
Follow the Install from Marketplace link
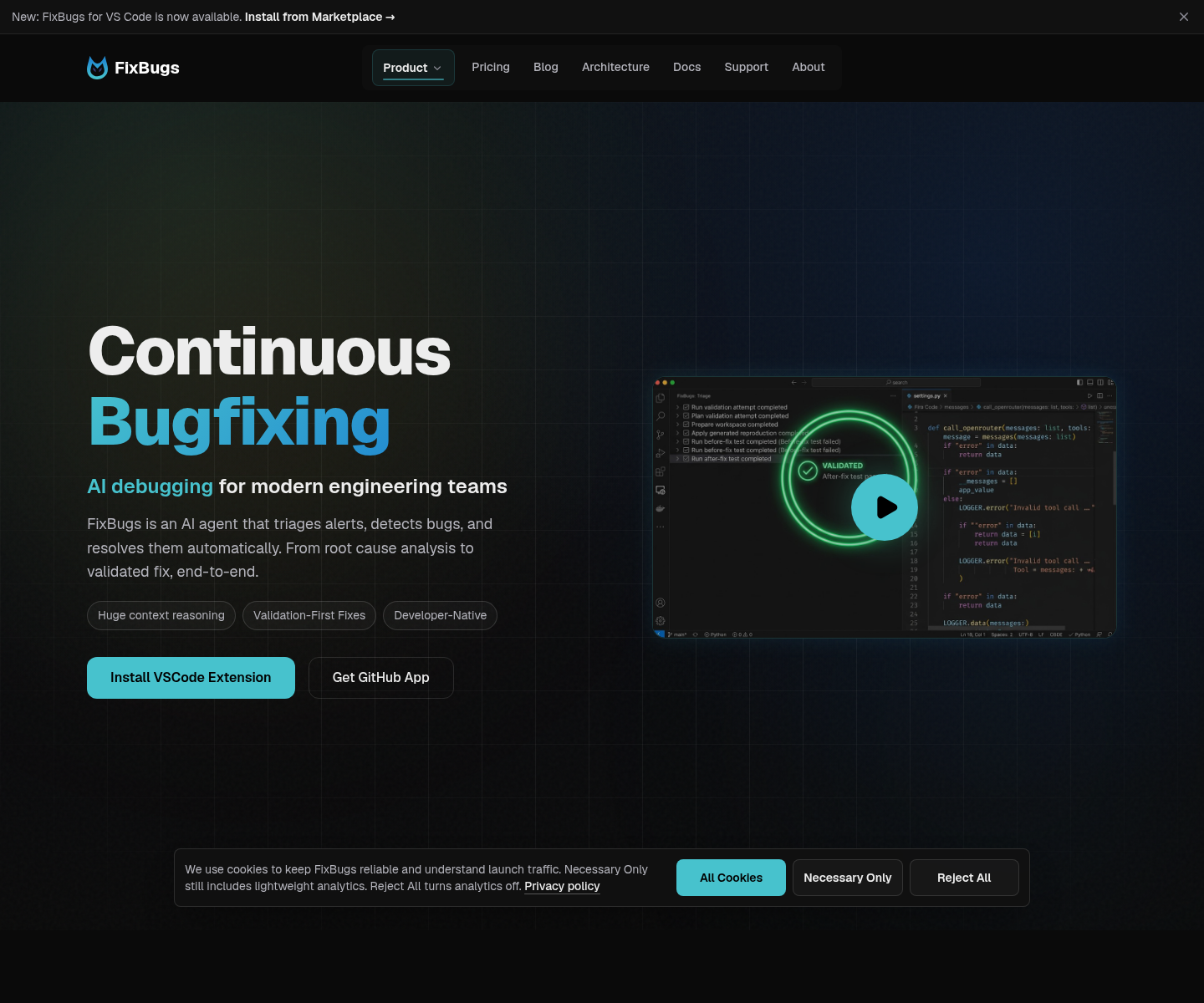tap(319, 17)
